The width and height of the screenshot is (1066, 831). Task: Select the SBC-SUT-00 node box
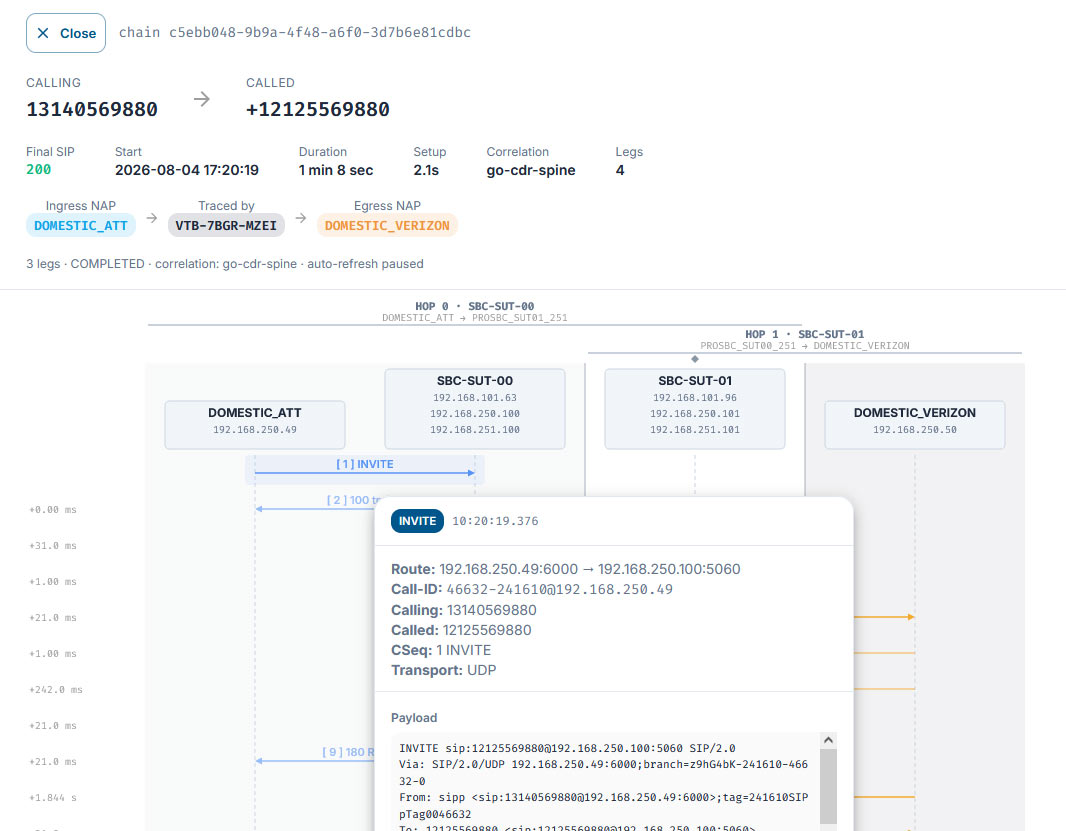tap(475, 409)
